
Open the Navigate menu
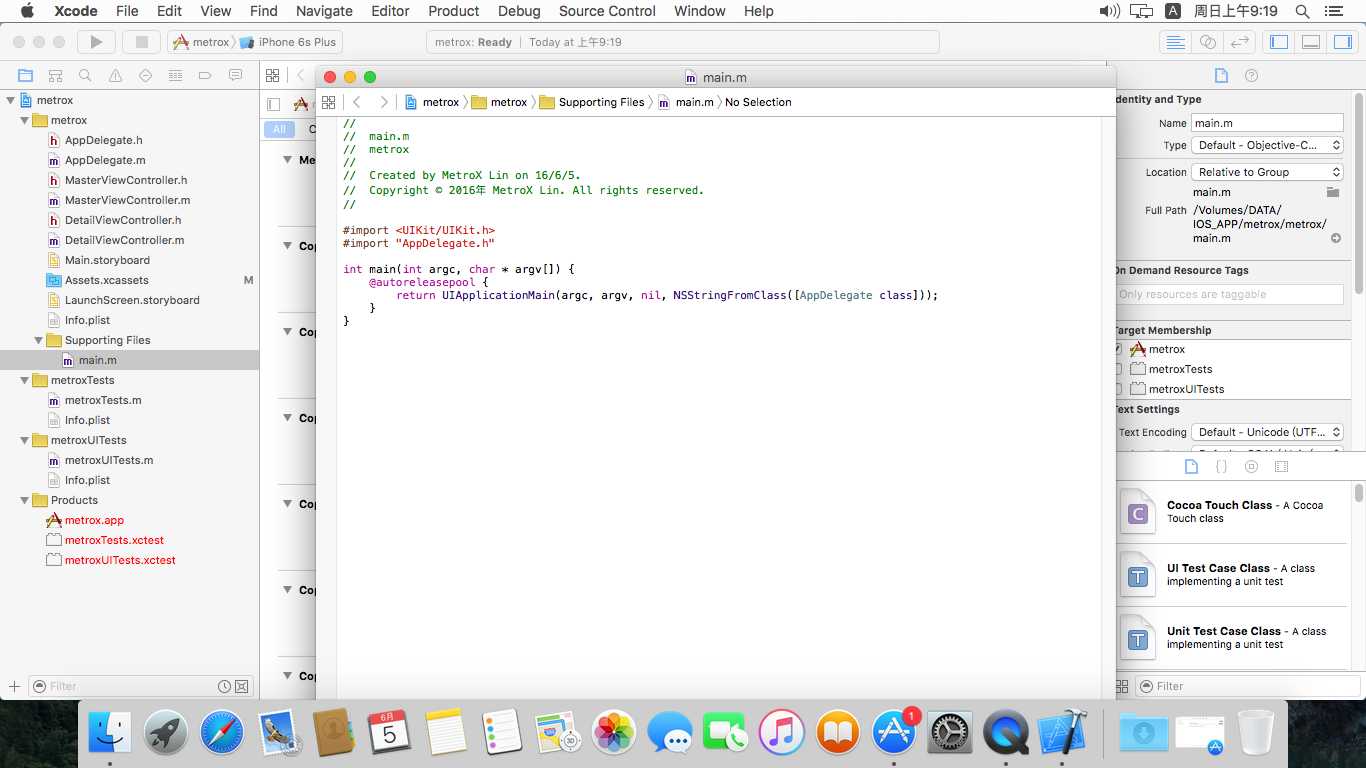(324, 11)
